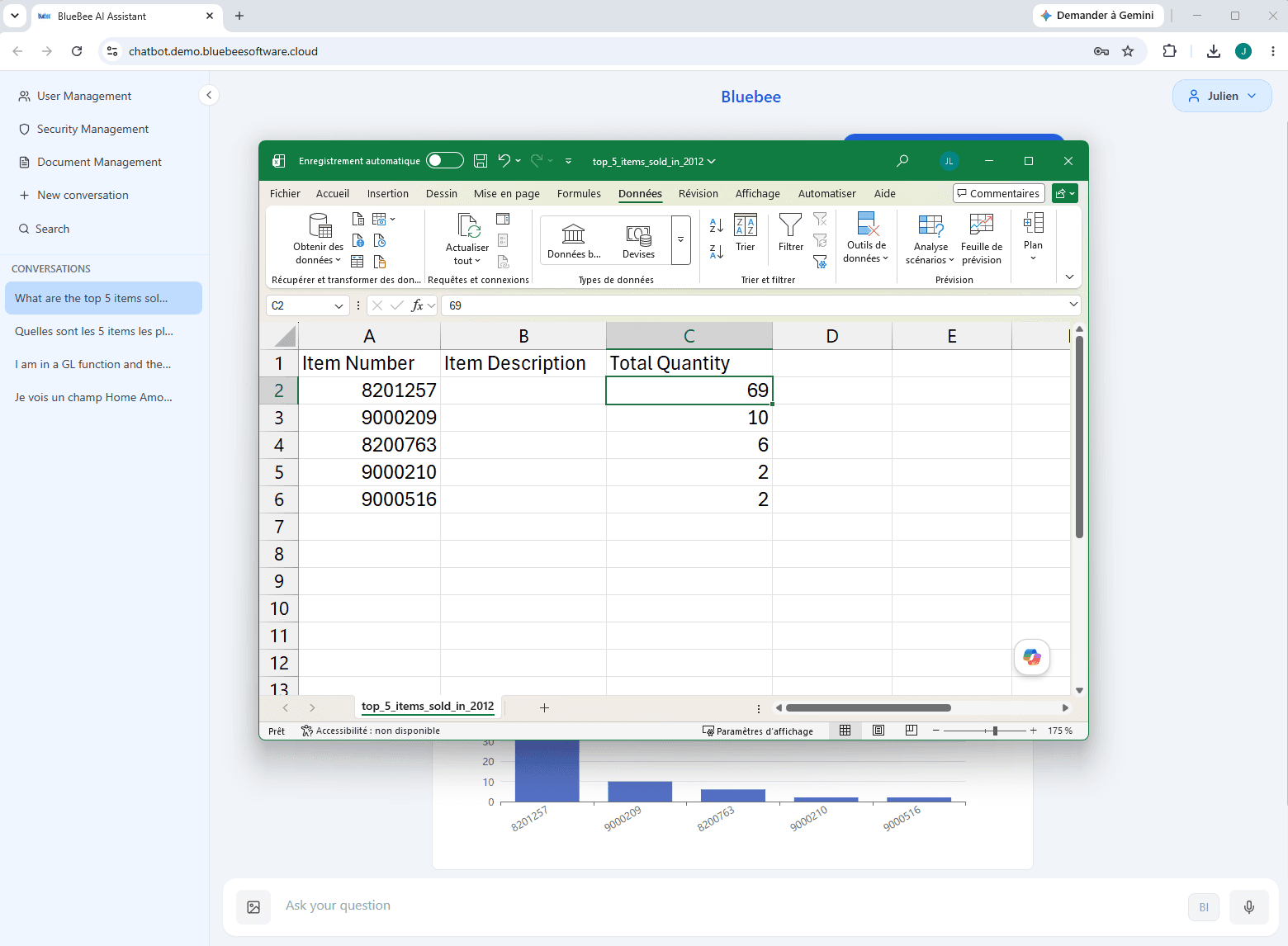Viewport: 1288px width, 946px height.
Task: Open the Julien user menu
Action: tap(1222, 96)
